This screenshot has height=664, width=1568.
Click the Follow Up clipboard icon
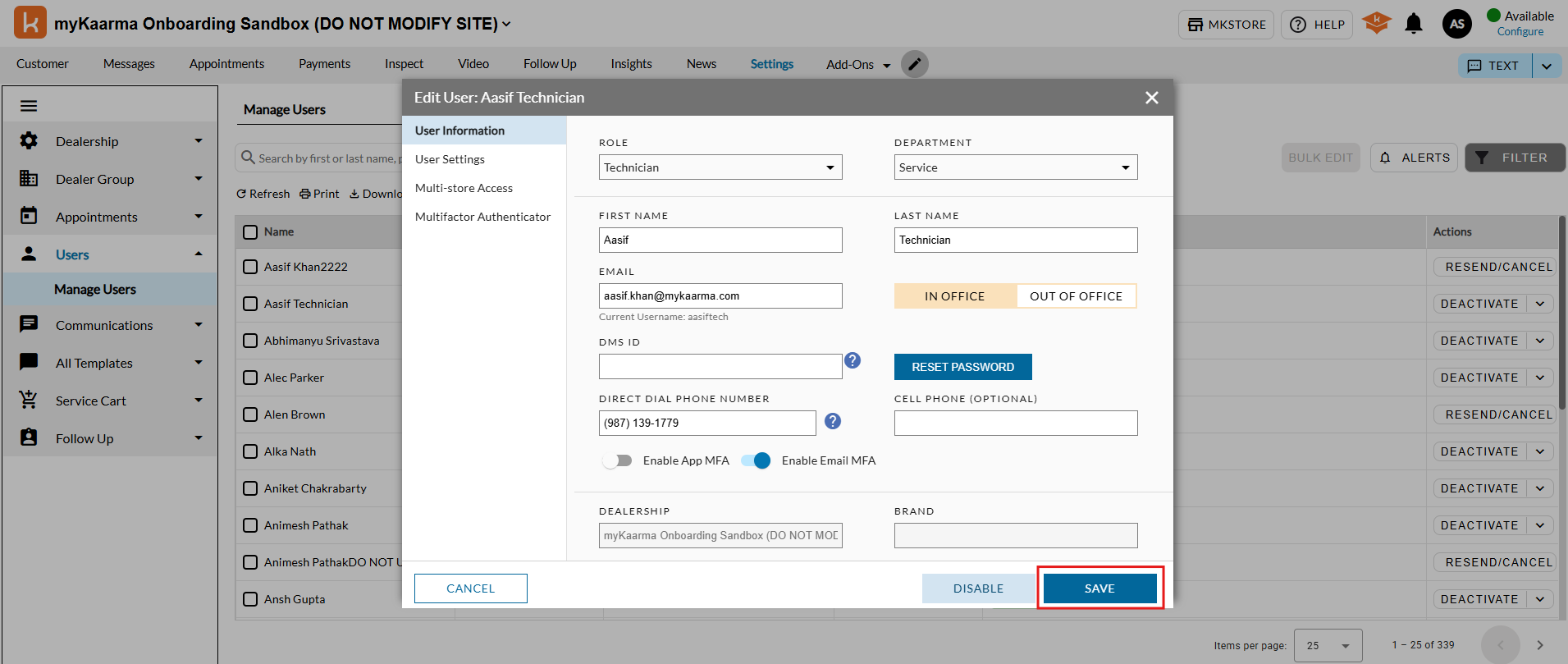29,437
